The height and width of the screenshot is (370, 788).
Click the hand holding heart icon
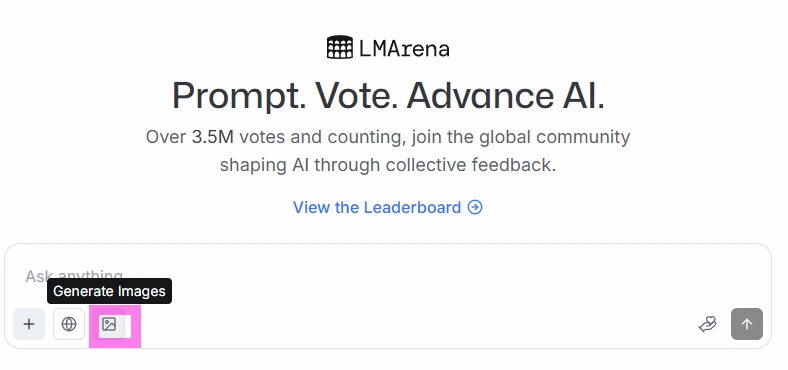(x=708, y=324)
